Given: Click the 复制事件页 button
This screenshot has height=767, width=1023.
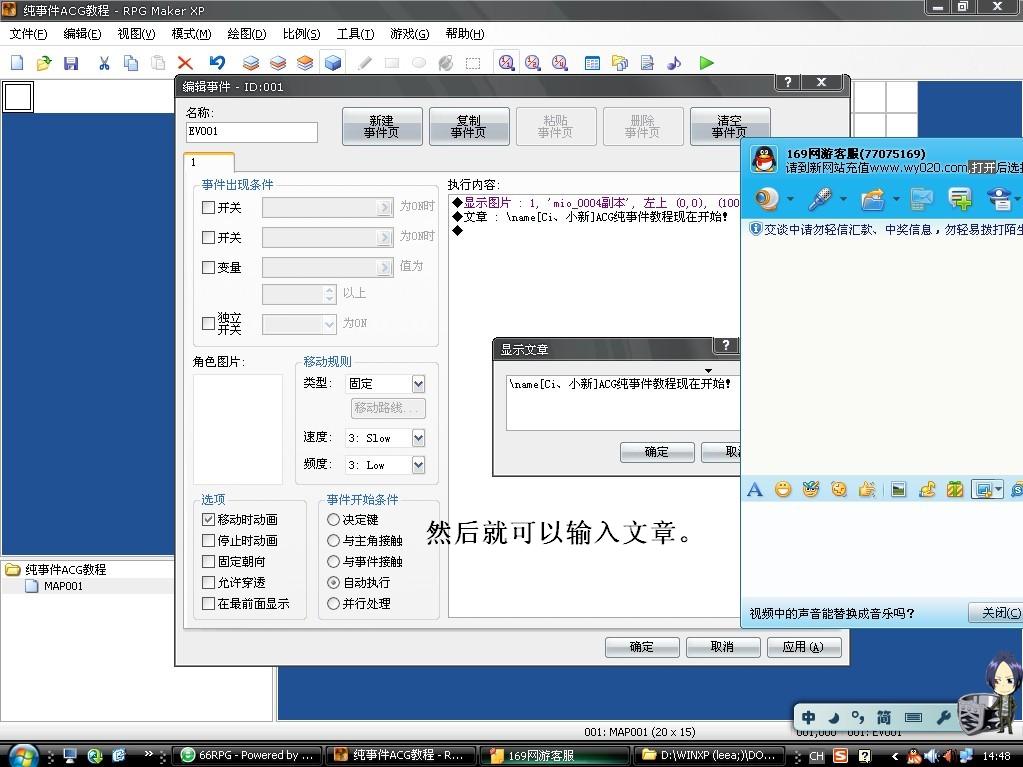Looking at the screenshot, I should (x=468, y=127).
